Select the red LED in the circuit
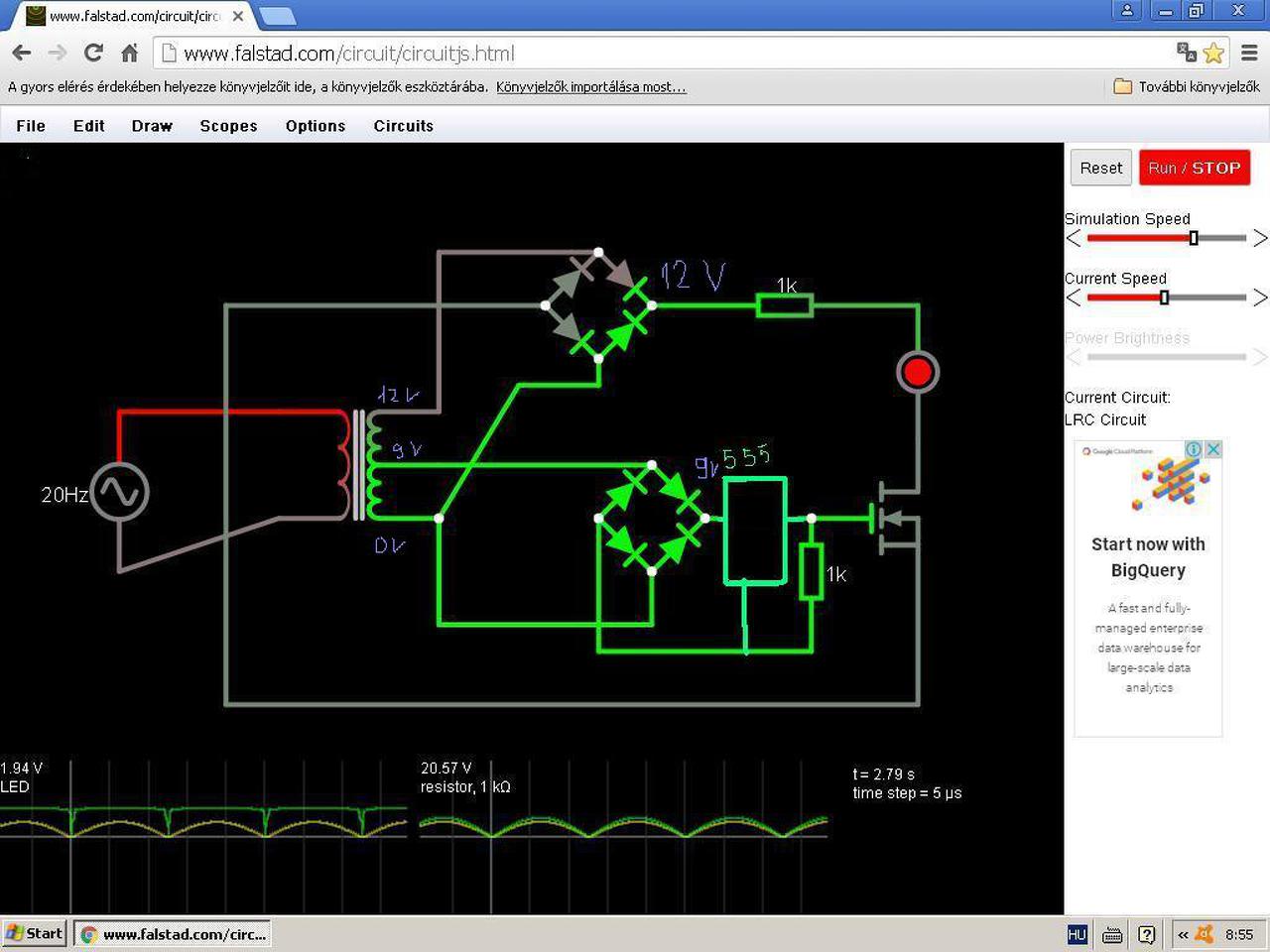The height and width of the screenshot is (952, 1270). coord(918,372)
